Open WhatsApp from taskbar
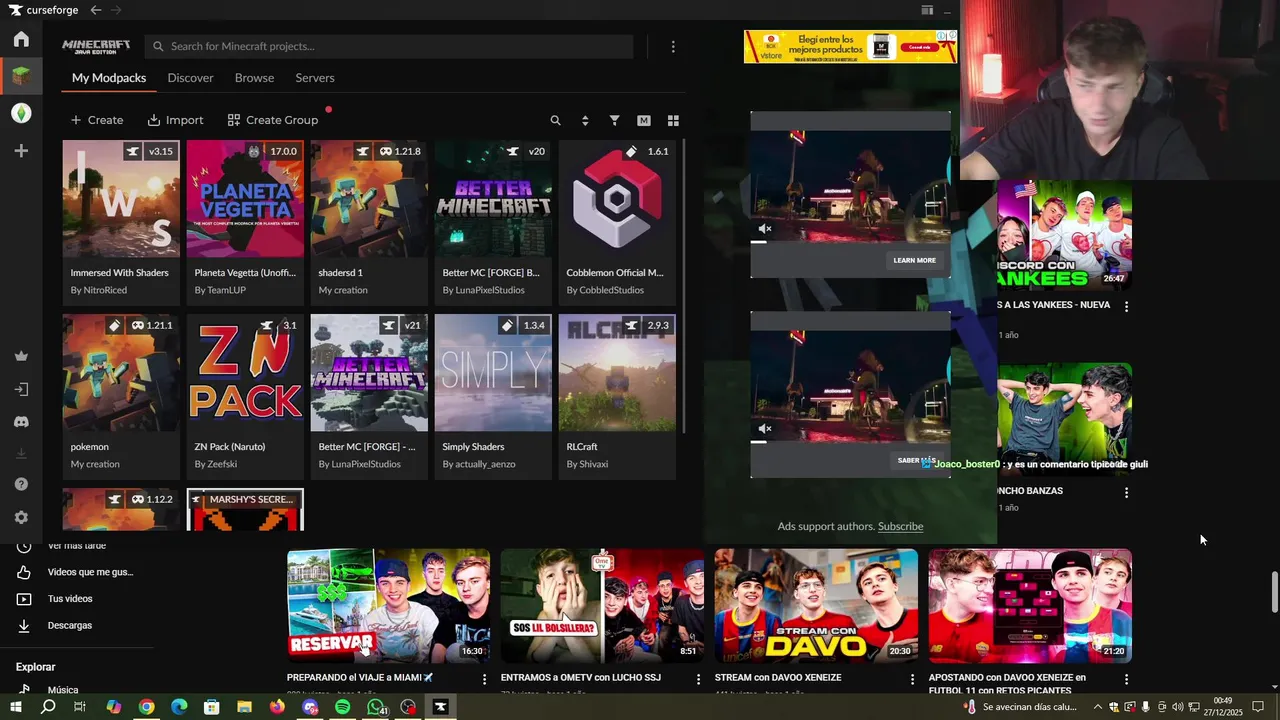 click(376, 707)
